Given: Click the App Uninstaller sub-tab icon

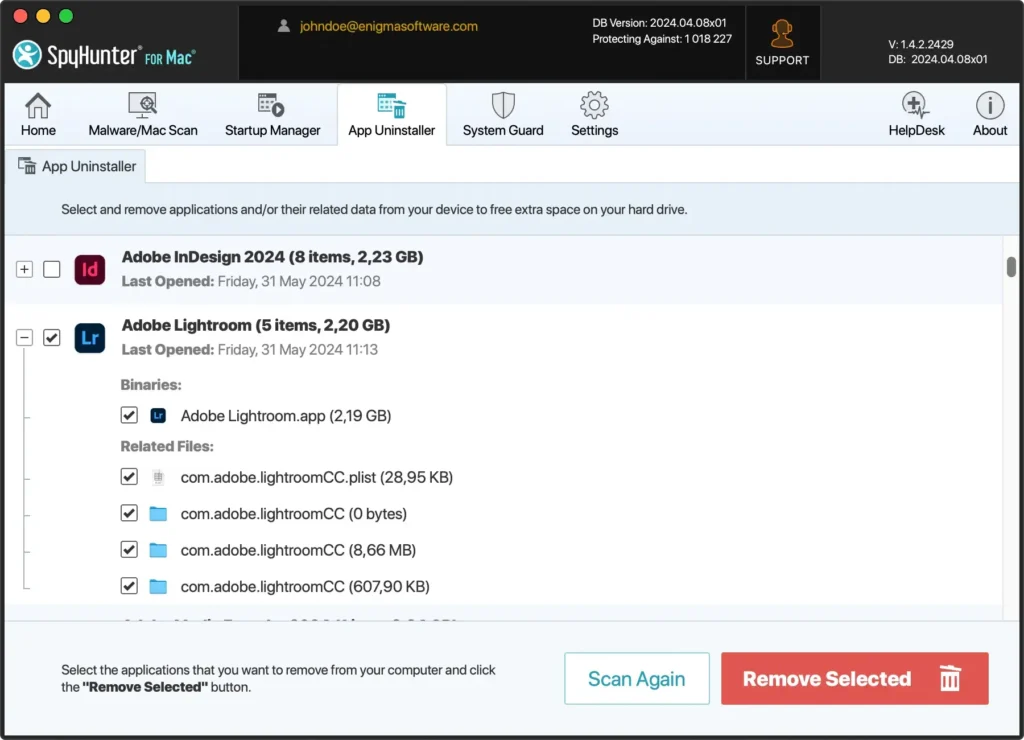Looking at the screenshot, I should pyautogui.click(x=27, y=166).
